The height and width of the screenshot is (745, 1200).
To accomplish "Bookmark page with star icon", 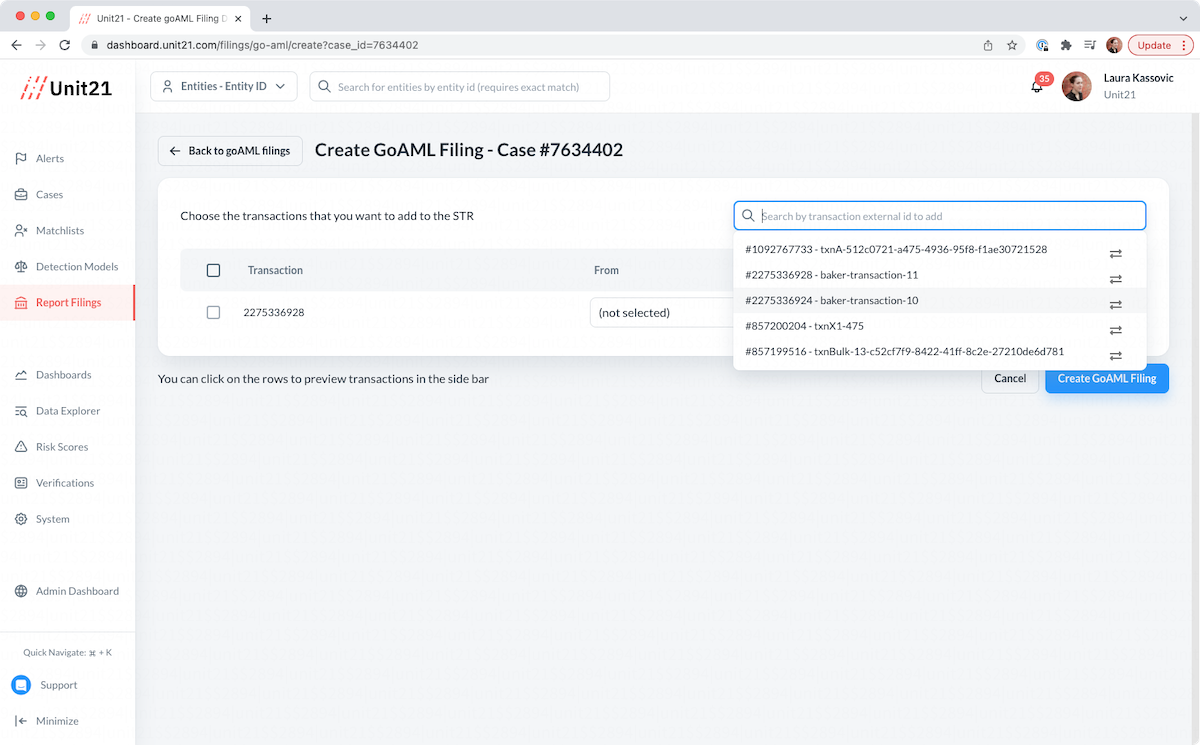I will (1012, 45).
